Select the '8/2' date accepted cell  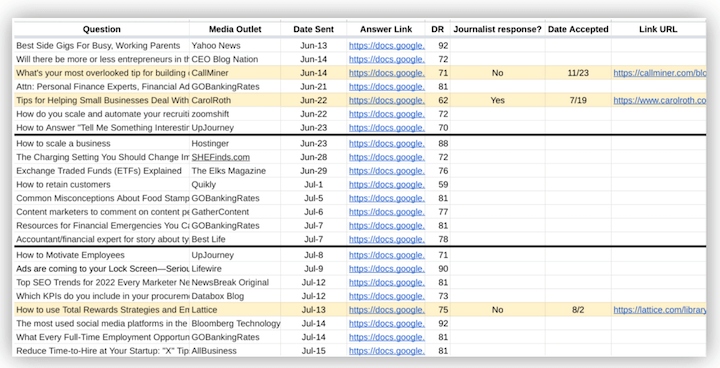pyautogui.click(x=578, y=310)
